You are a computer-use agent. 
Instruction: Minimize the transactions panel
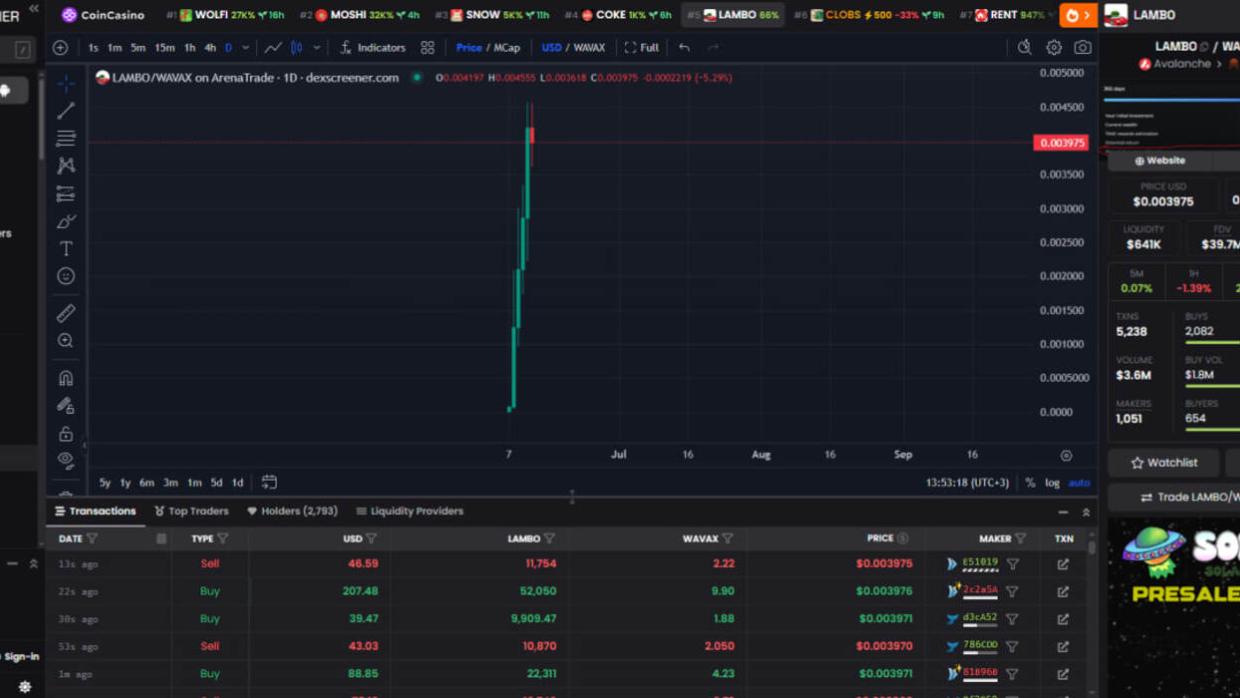[x=1063, y=512]
